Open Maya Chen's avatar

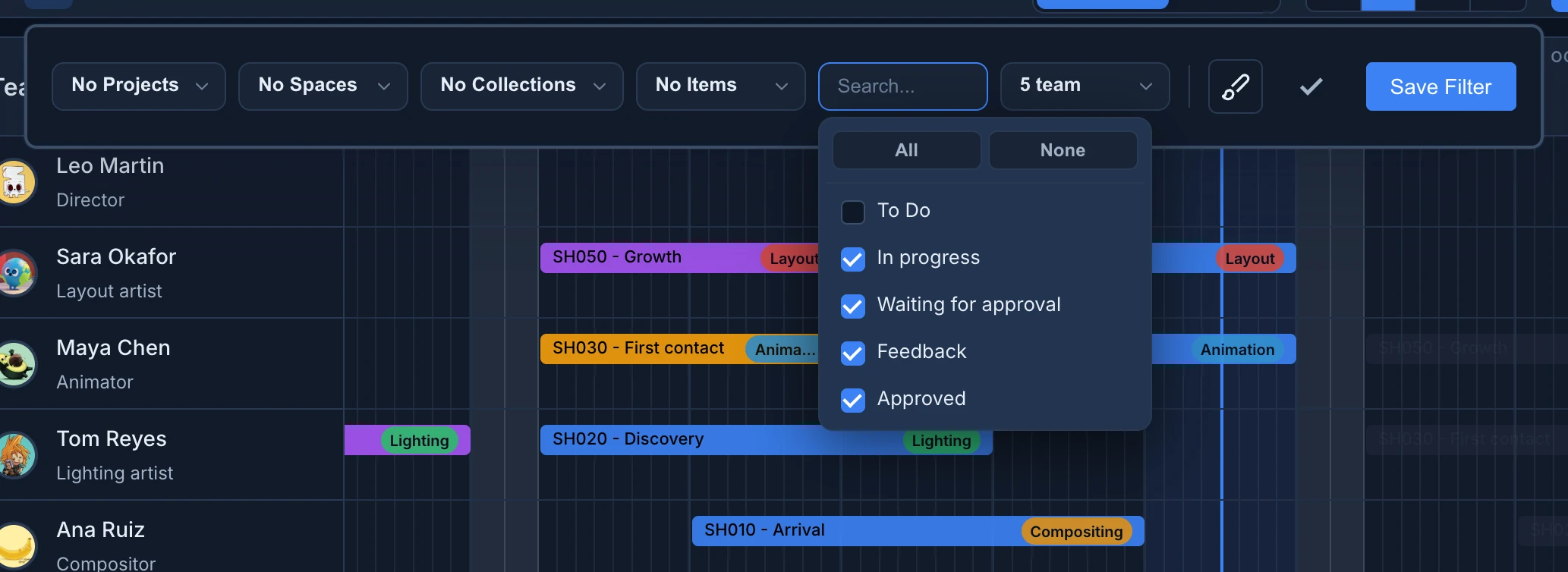(x=15, y=364)
